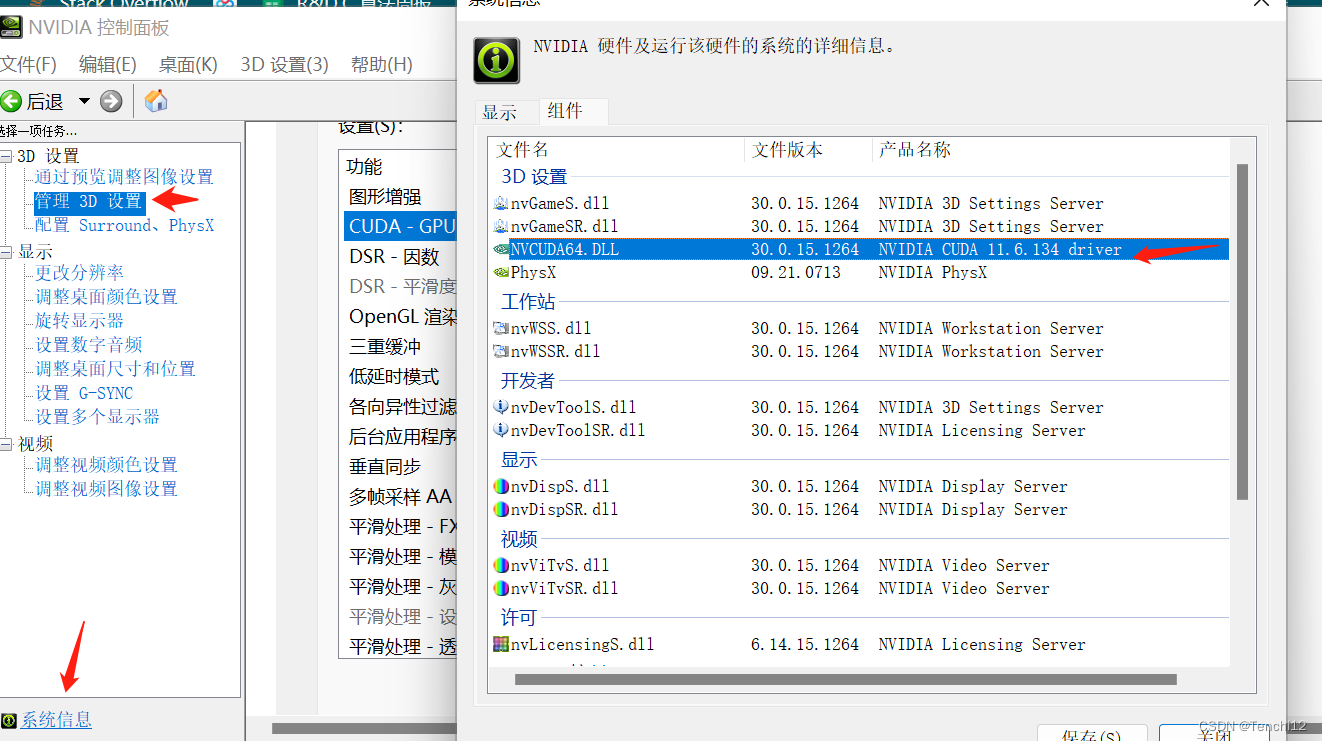Select 调整桌面颜色设置 in the tree
This screenshot has width=1322, height=741.
[107, 297]
